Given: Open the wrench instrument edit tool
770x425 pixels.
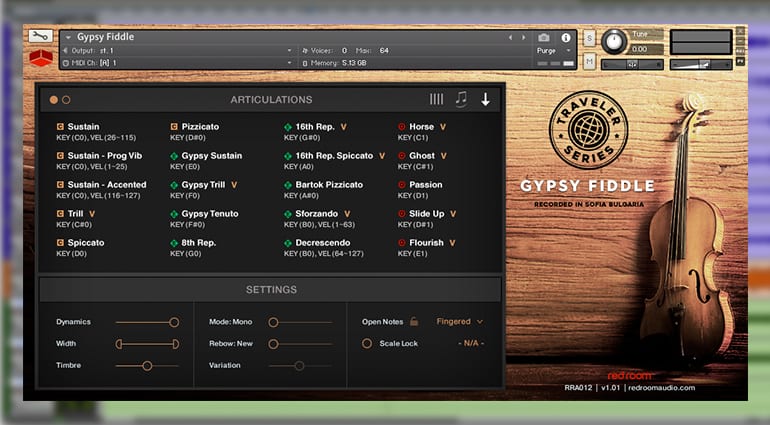Looking at the screenshot, I should (x=40, y=36).
